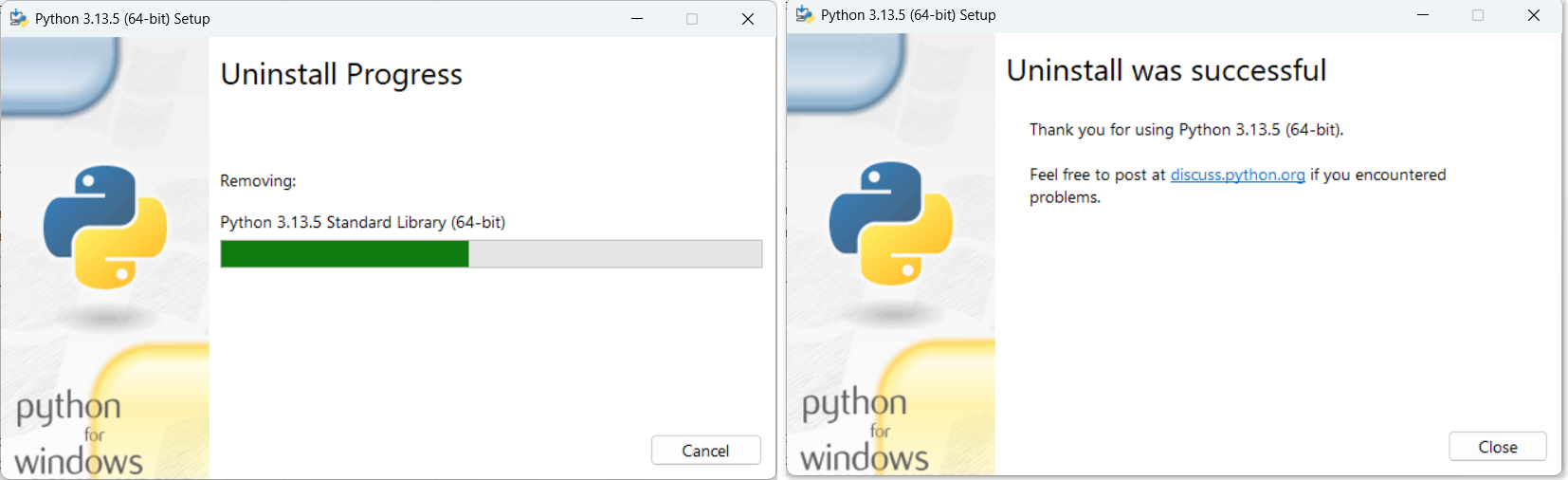Image resolution: width=1568 pixels, height=480 pixels.
Task: Cancel the uninstall in progress
Action: coord(705,451)
